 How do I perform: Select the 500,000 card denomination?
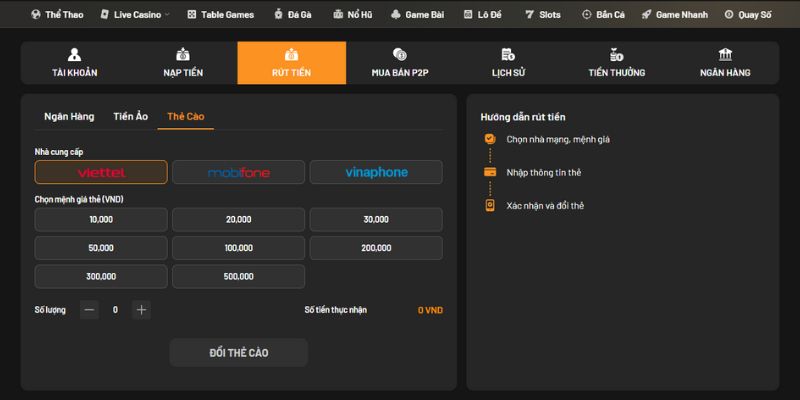(x=238, y=277)
